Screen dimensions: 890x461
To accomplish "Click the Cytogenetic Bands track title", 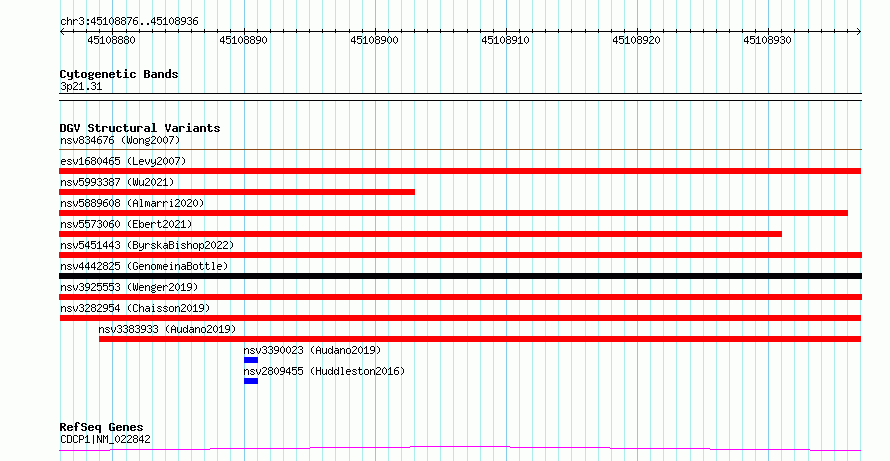I will pyautogui.click(x=119, y=74).
